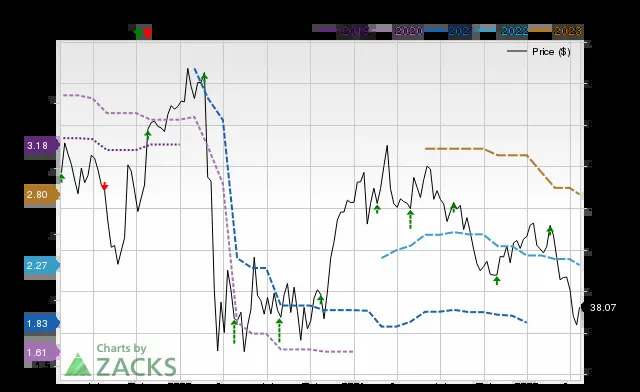Click green up arrow at highest price peak

coord(204,77)
